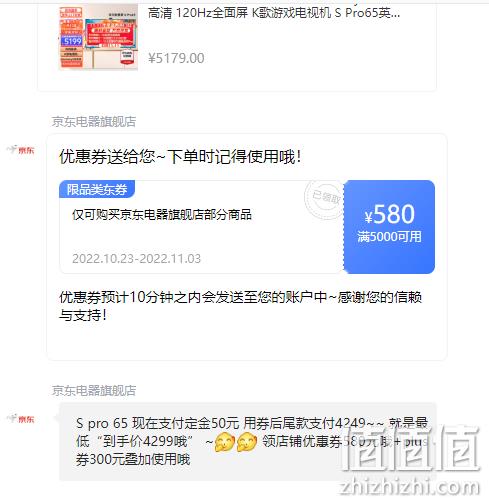Click the 限品类东券 coupon tag
Screen dimensions: 489x504
pyautogui.click(x=97, y=189)
